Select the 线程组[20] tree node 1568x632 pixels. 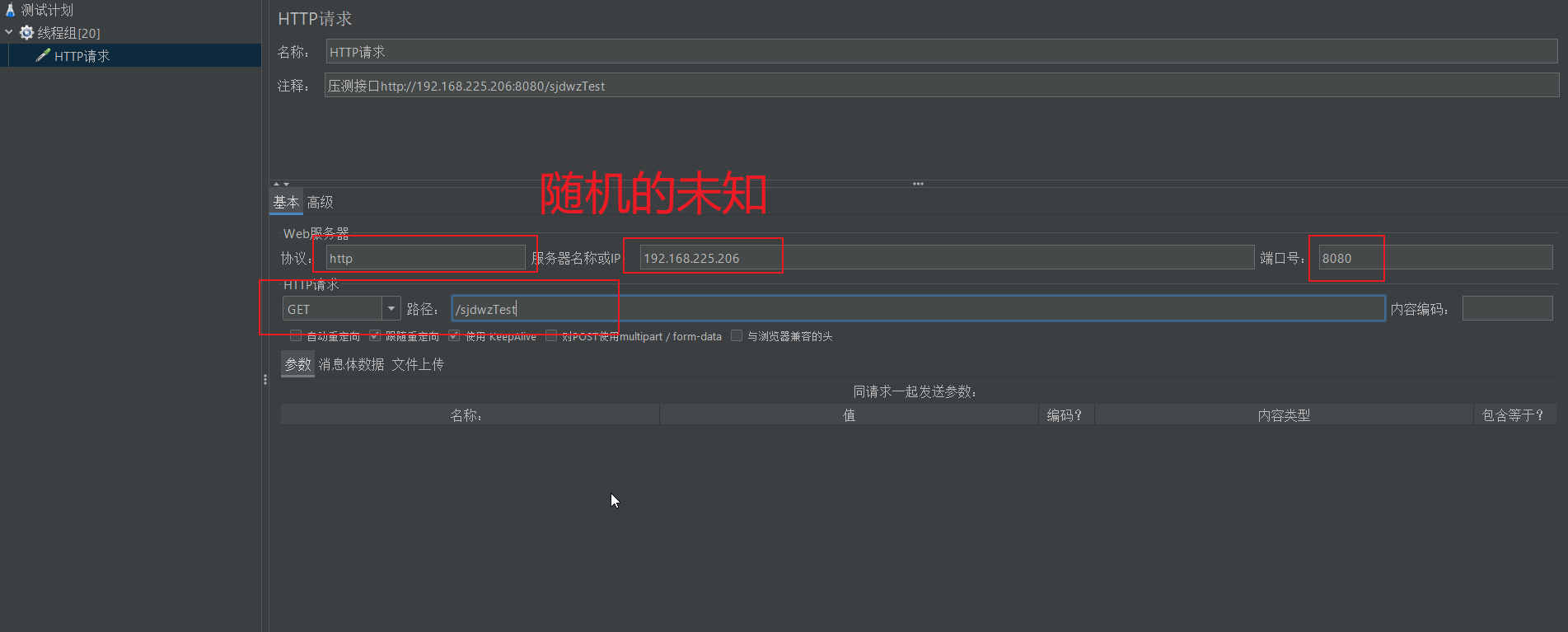(x=68, y=33)
